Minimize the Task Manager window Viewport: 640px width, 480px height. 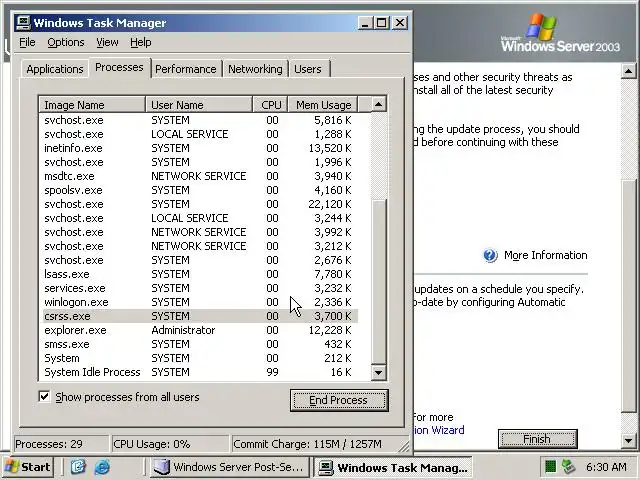[365, 23]
